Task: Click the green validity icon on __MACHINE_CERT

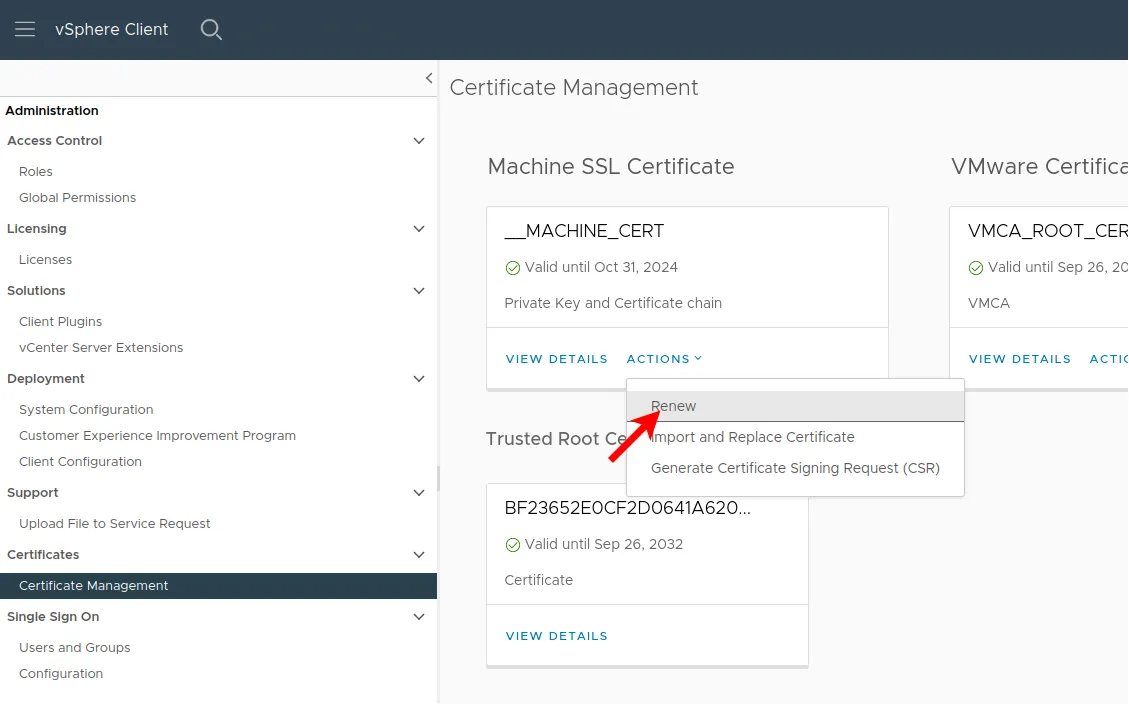Action: [x=513, y=267]
